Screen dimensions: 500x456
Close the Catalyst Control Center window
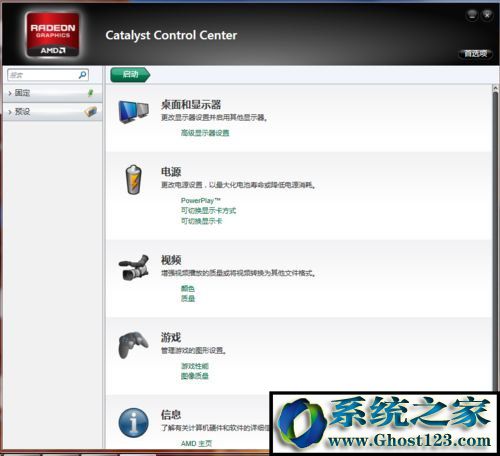click(487, 14)
